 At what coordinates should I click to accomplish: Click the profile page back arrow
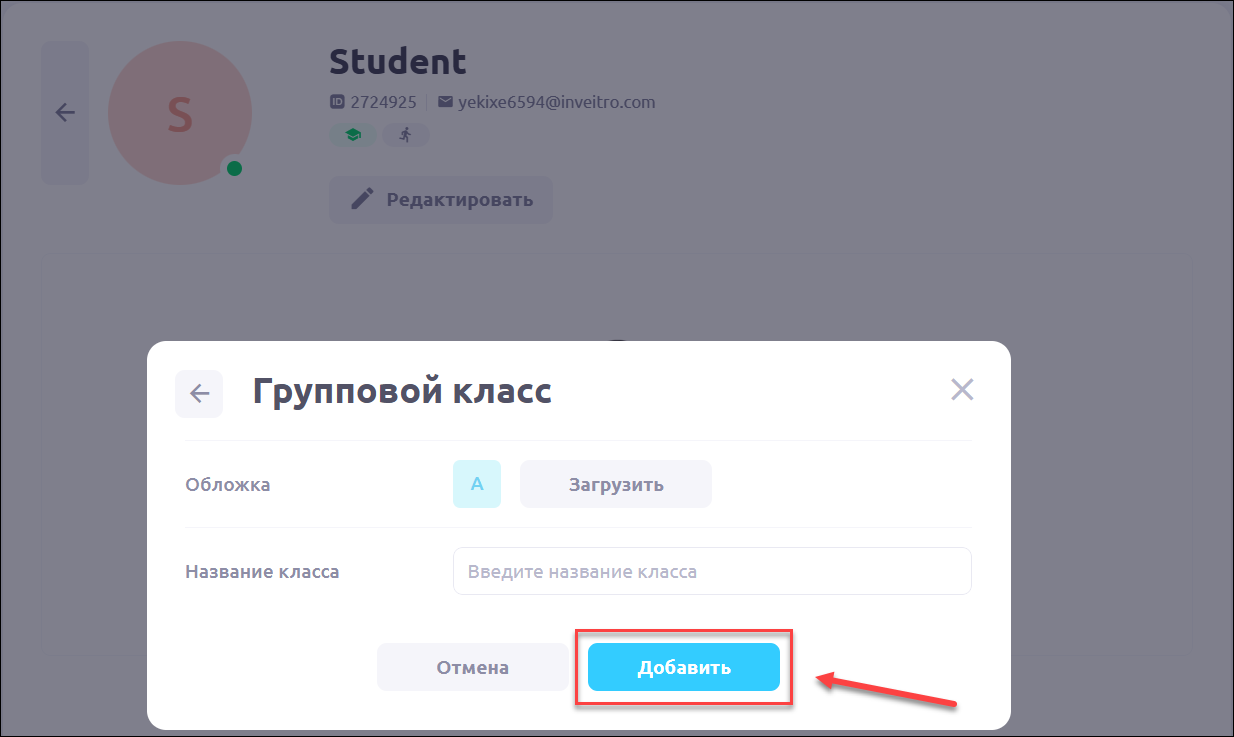(65, 113)
